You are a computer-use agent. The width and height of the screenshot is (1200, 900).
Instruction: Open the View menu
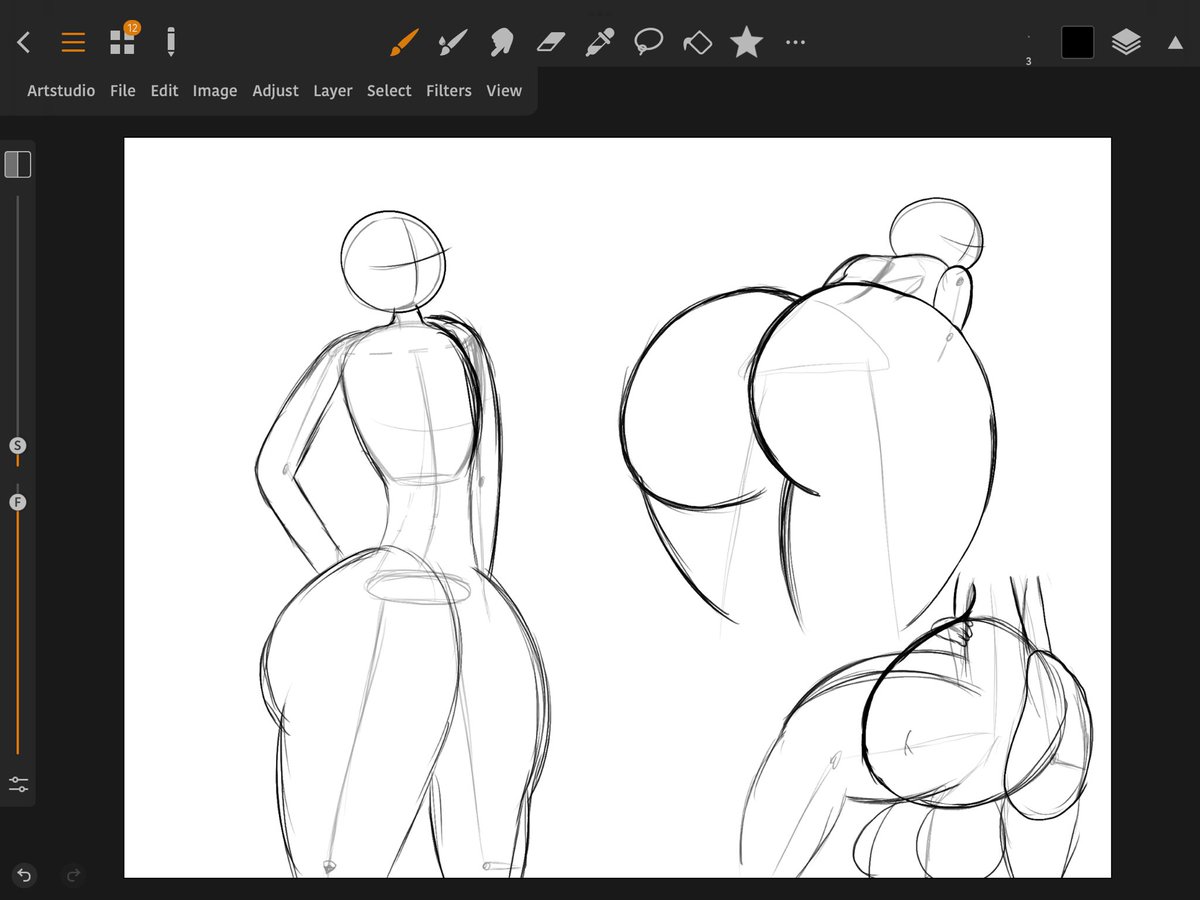[504, 91]
